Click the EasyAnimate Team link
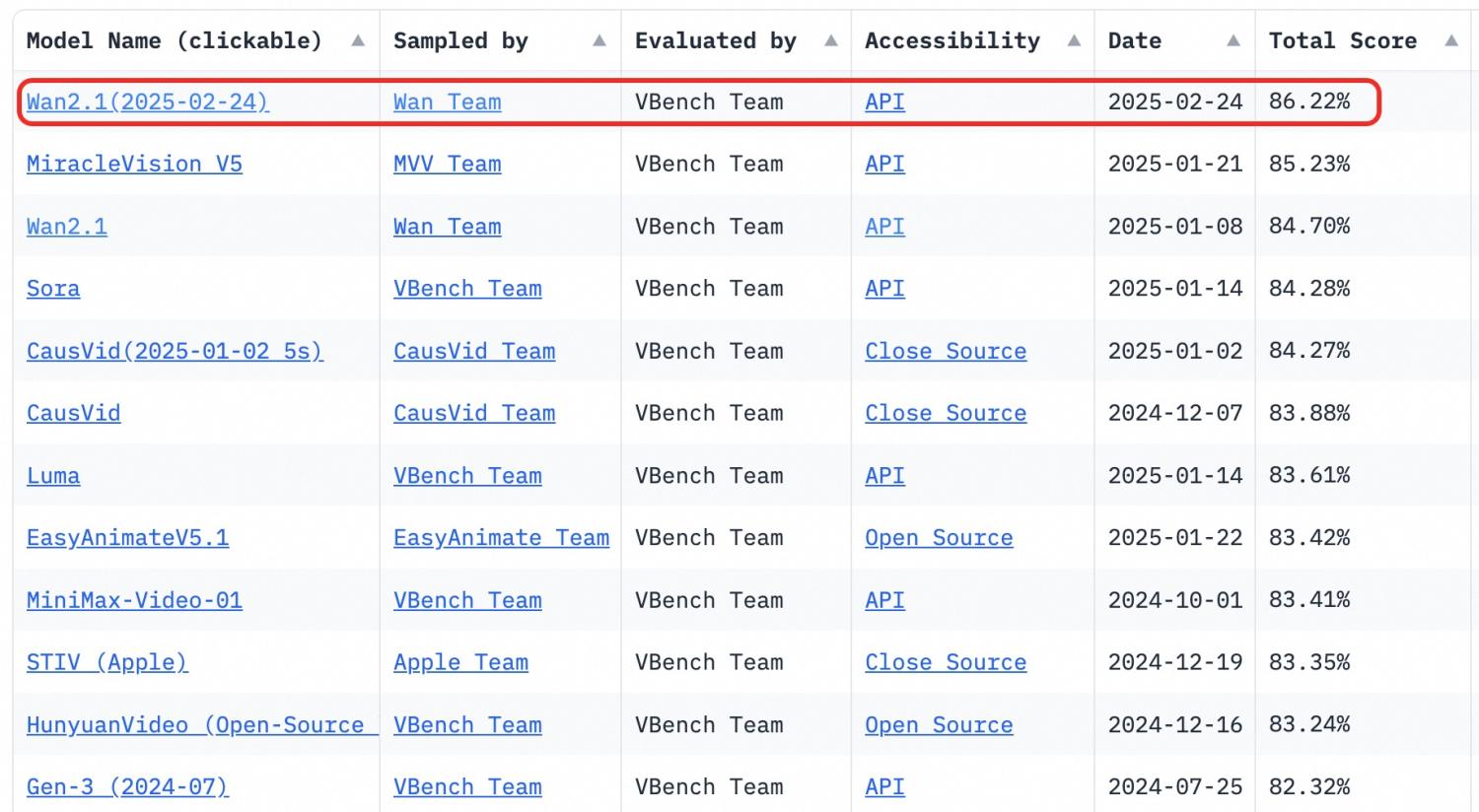The height and width of the screenshot is (812, 1479). click(x=501, y=538)
